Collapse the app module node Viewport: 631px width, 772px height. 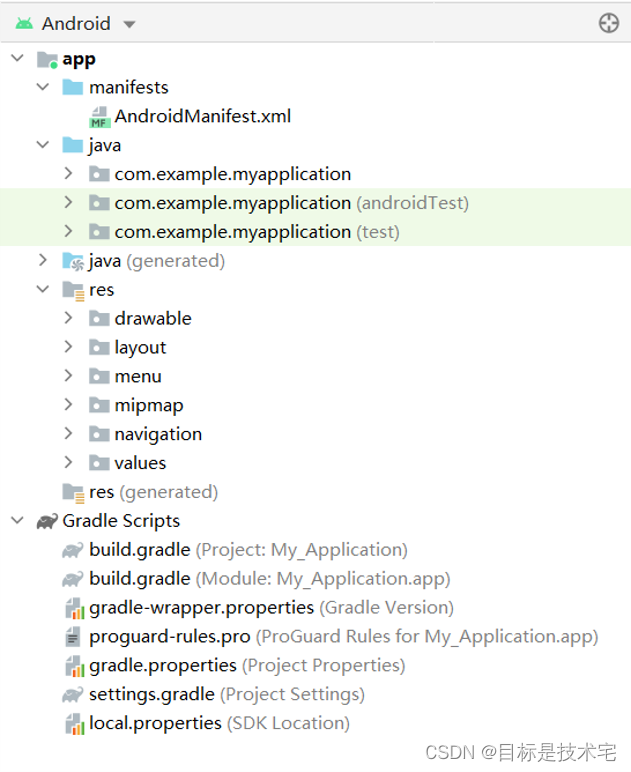(17, 59)
